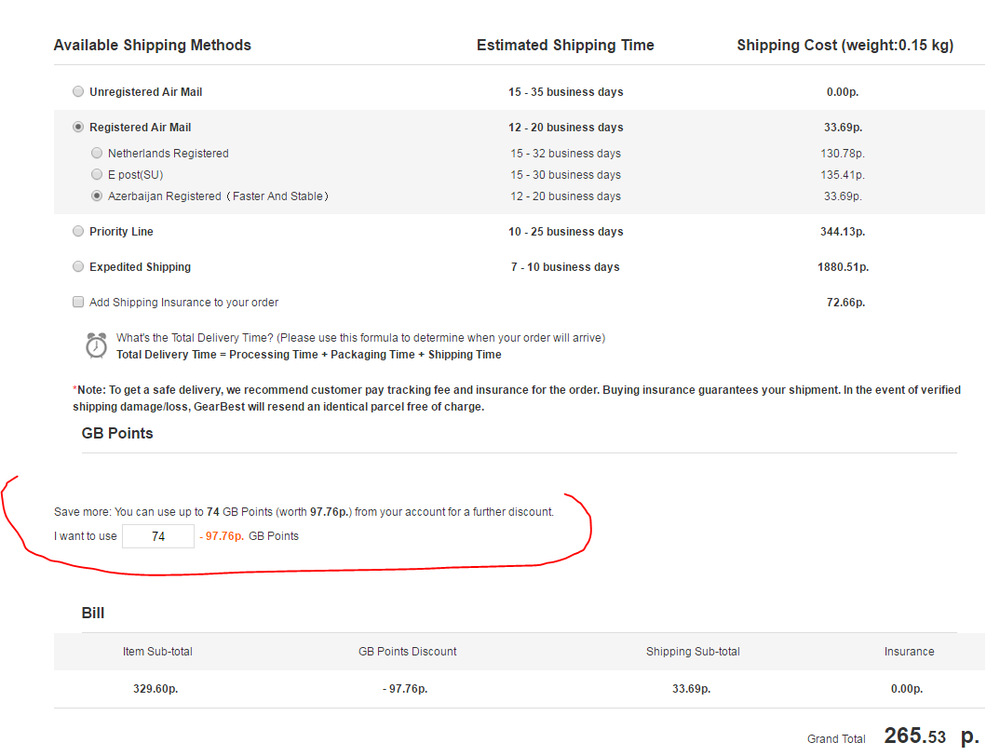This screenshot has width=1000, height=756.
Task: Click the Shipping Sub-total column header
Action: coord(693,651)
